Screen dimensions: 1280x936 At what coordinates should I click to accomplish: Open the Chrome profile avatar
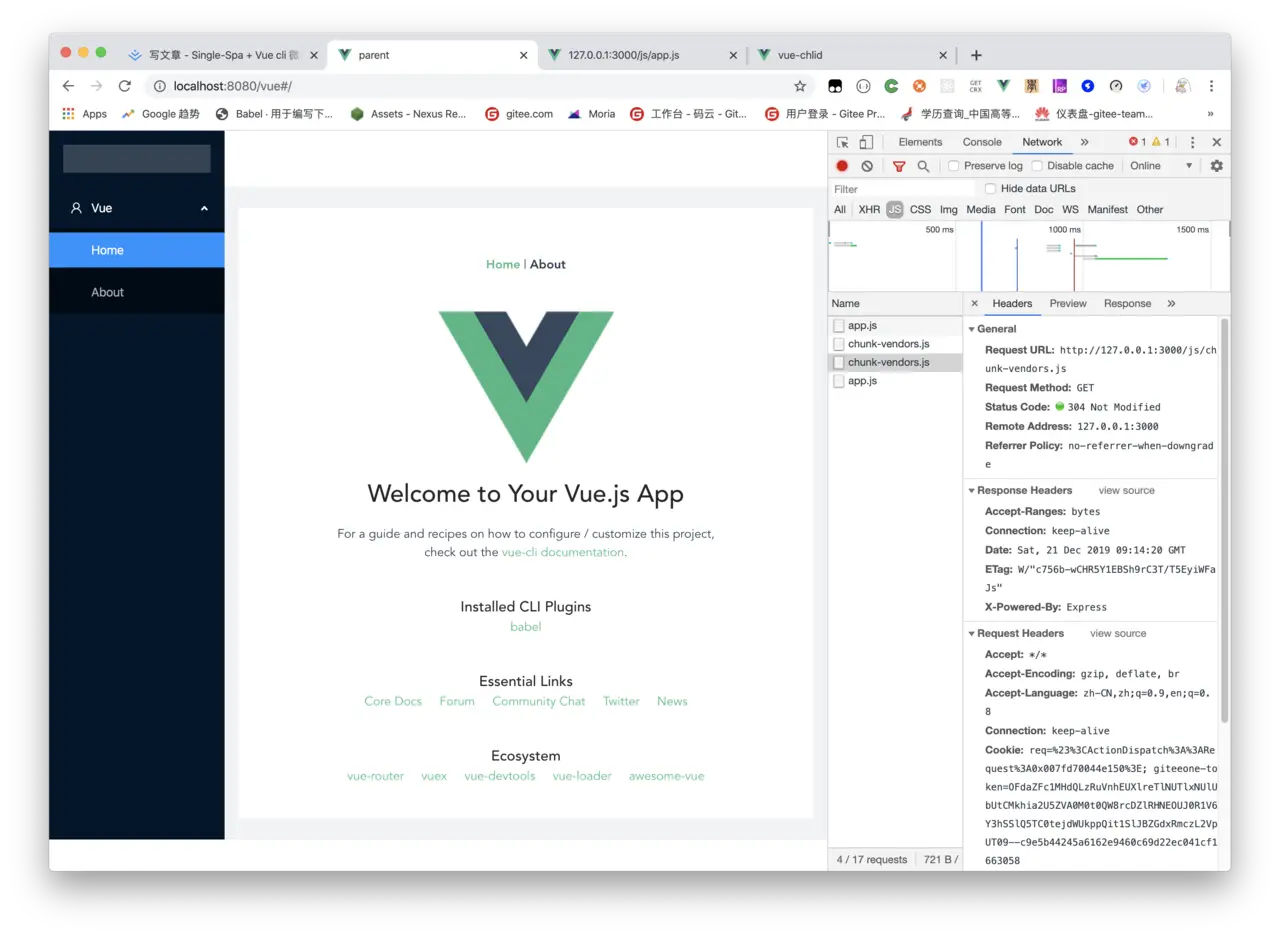[1182, 86]
